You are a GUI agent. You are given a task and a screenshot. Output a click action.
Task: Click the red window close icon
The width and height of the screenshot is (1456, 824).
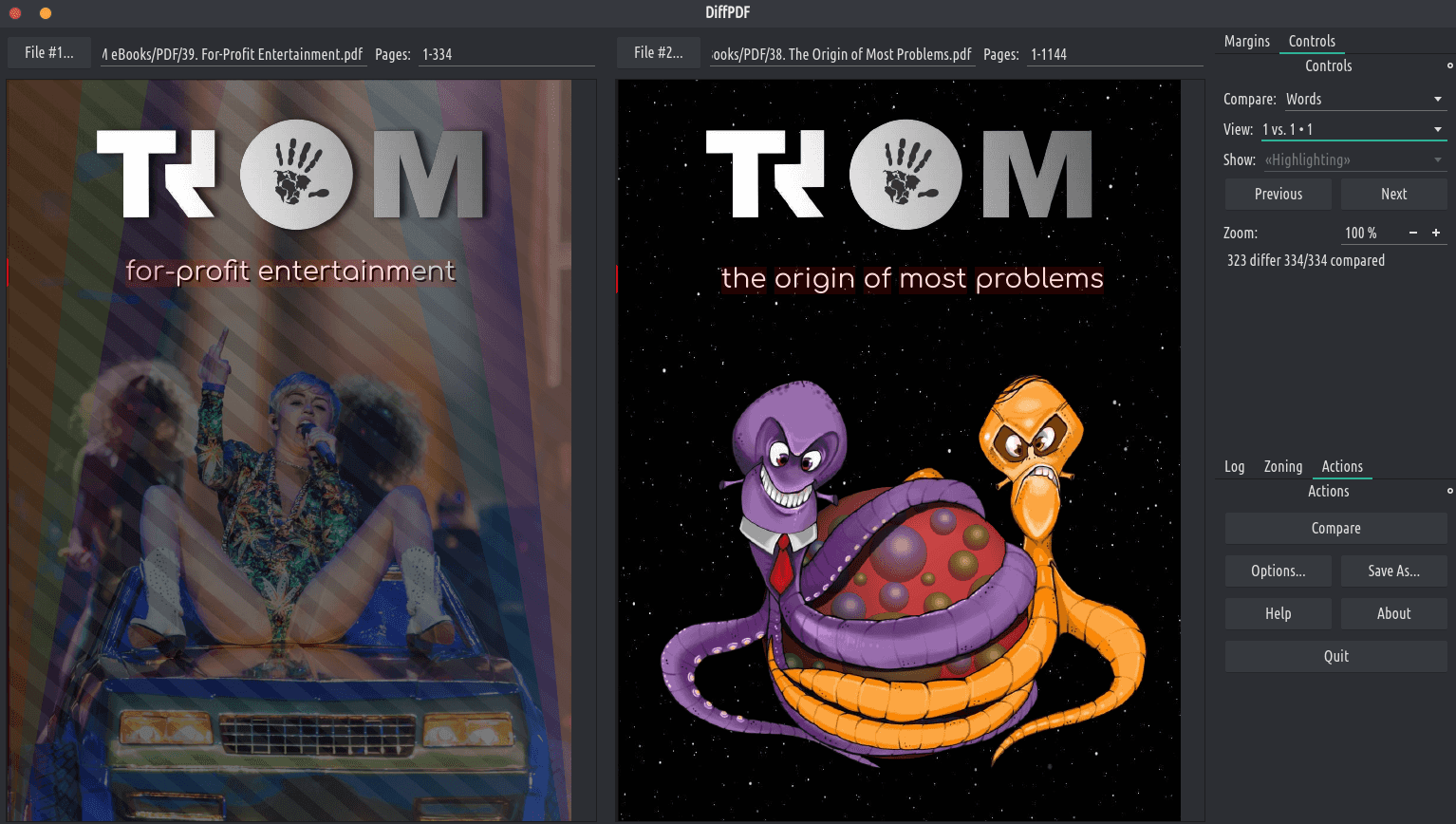pyautogui.click(x=15, y=13)
